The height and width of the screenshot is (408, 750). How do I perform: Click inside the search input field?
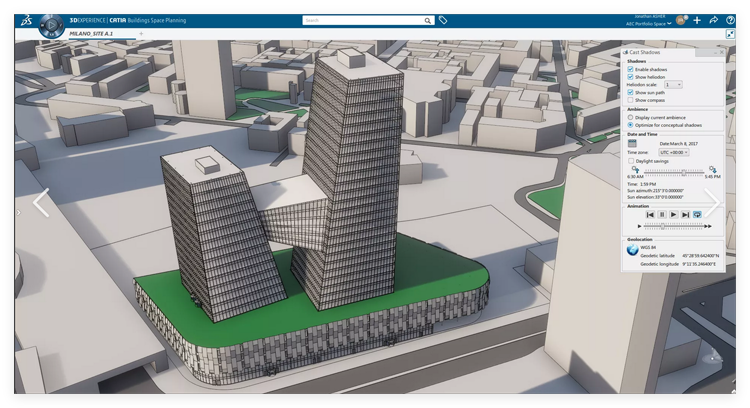[x=360, y=20]
